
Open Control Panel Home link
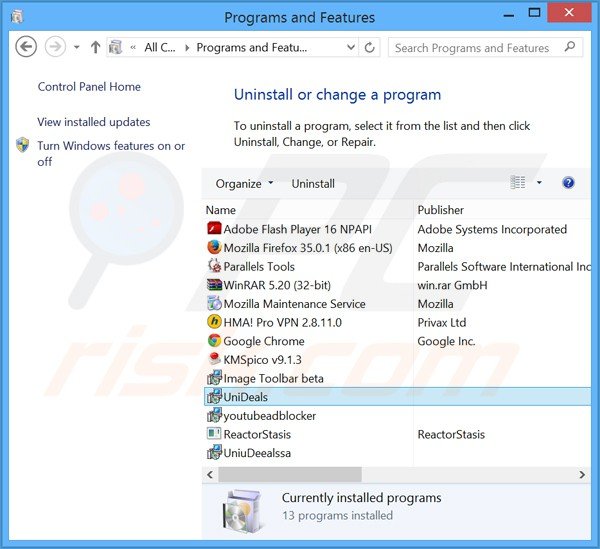[89, 87]
